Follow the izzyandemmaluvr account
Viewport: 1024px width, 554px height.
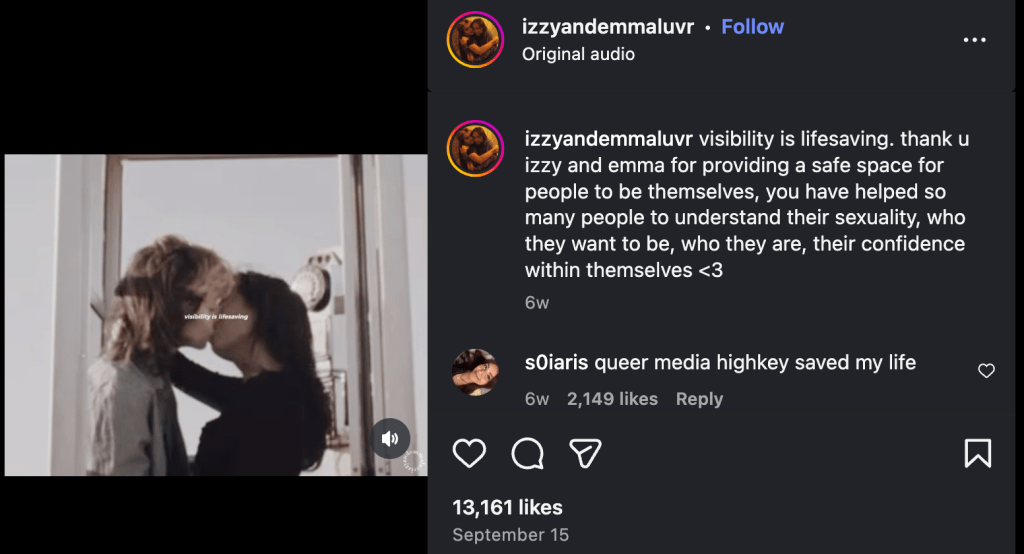click(752, 27)
